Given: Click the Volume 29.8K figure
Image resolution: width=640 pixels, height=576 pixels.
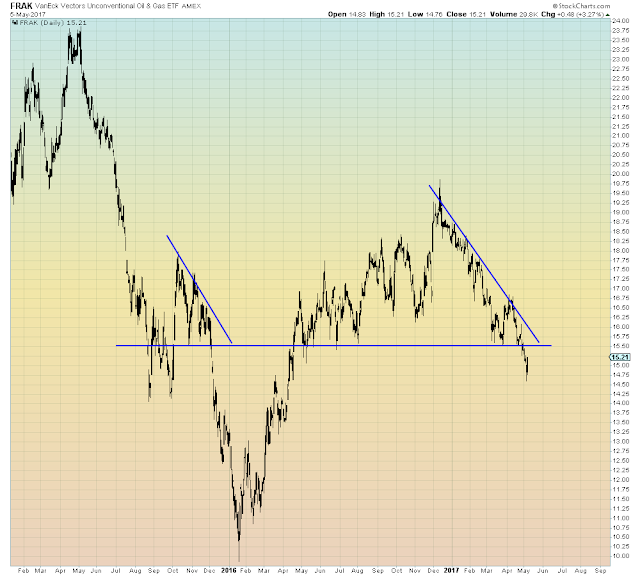Looking at the screenshot, I should [x=529, y=14].
